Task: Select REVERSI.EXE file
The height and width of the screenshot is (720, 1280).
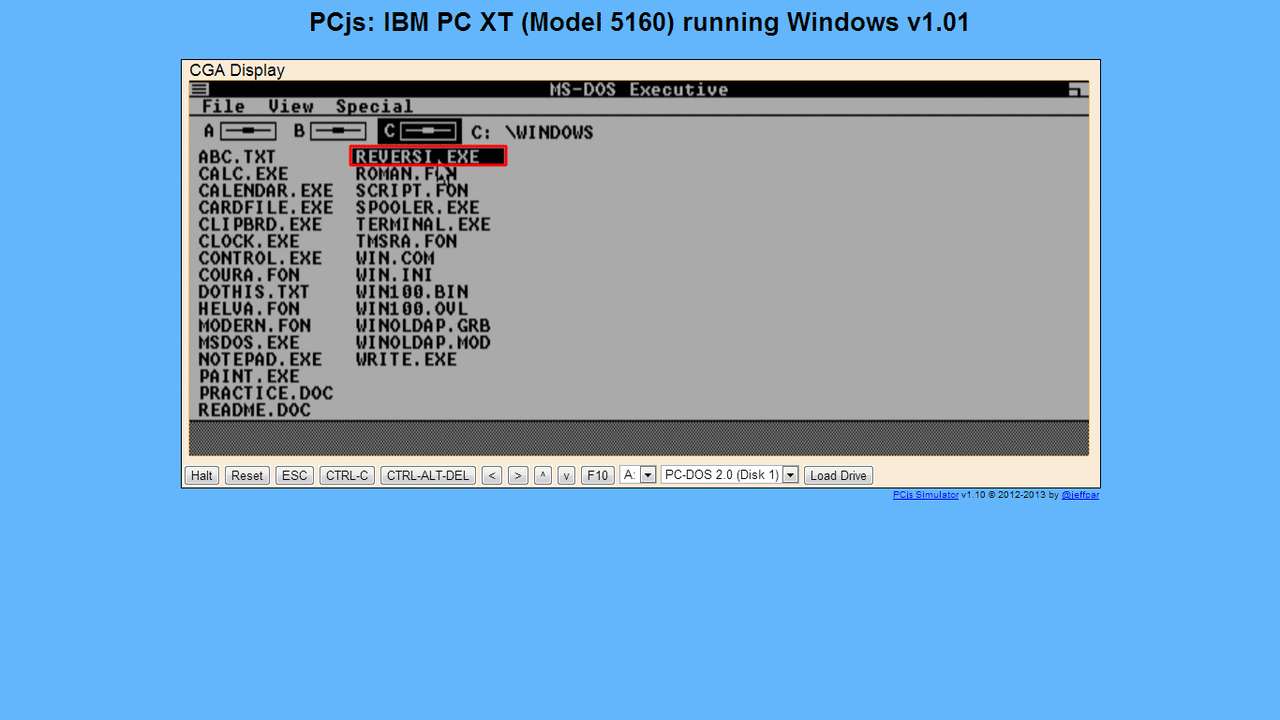Action: (428, 157)
